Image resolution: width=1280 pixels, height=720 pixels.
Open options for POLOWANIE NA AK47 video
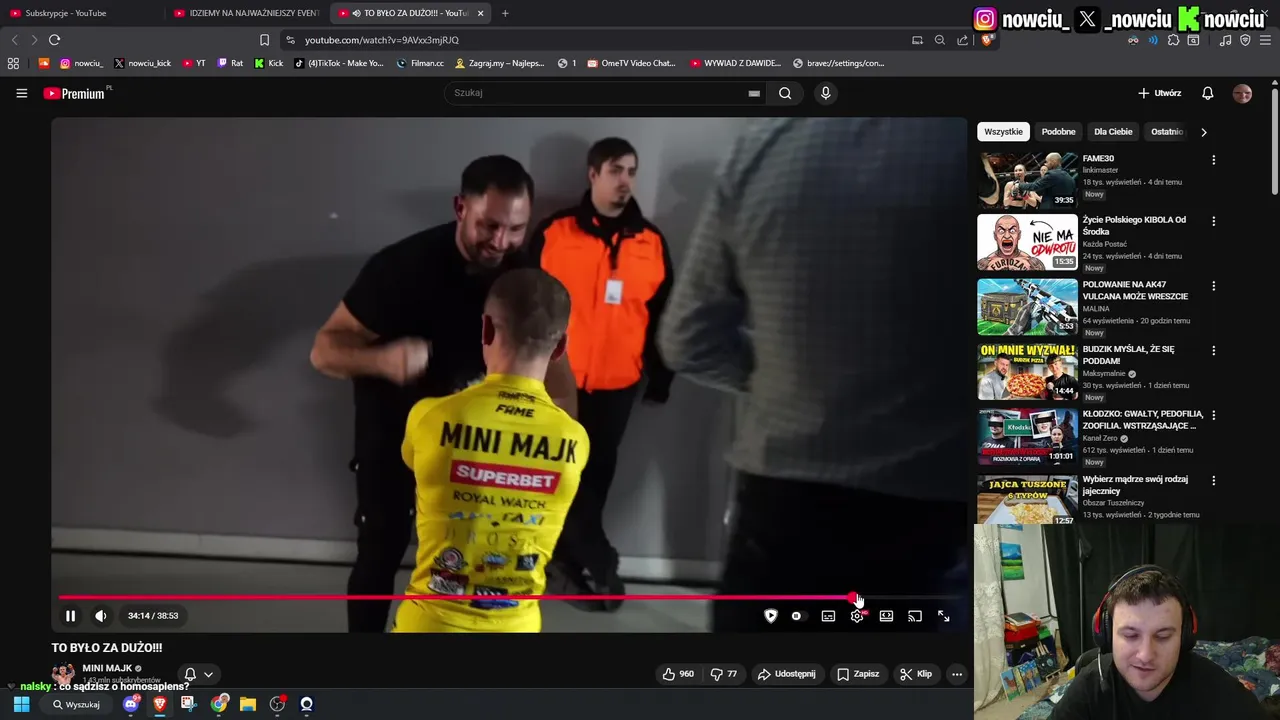[1213, 286]
